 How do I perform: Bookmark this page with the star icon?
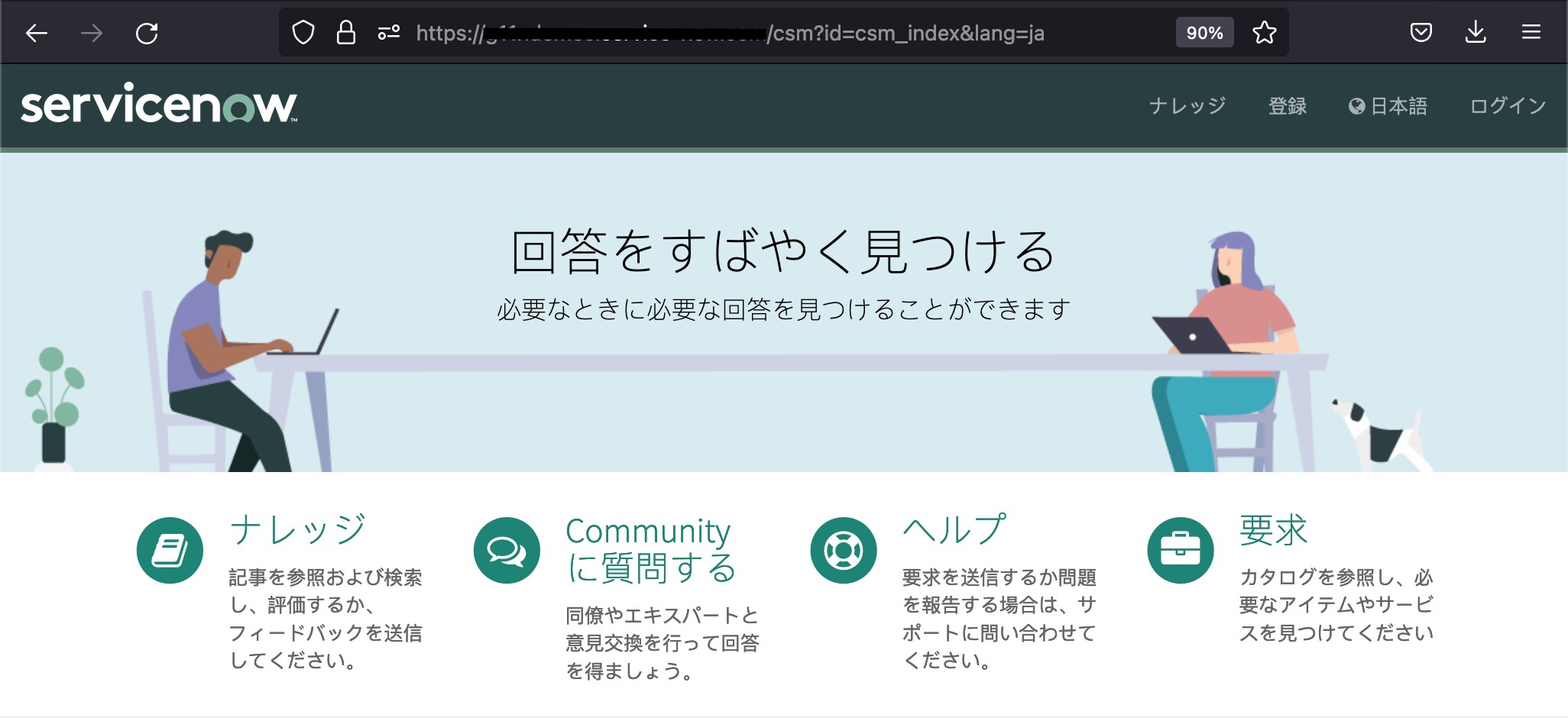(x=1265, y=33)
